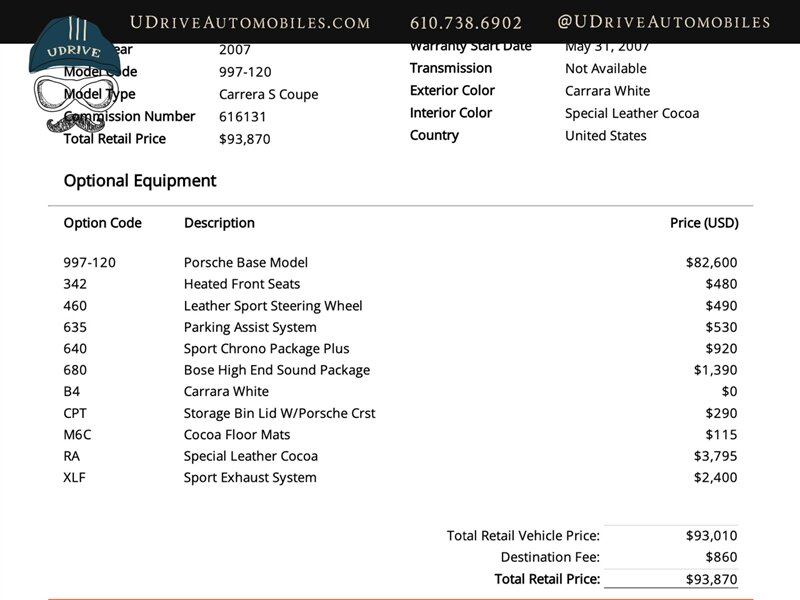Viewport: 800px width, 600px height.
Task: Click the Option Code column header
Action: (103, 223)
